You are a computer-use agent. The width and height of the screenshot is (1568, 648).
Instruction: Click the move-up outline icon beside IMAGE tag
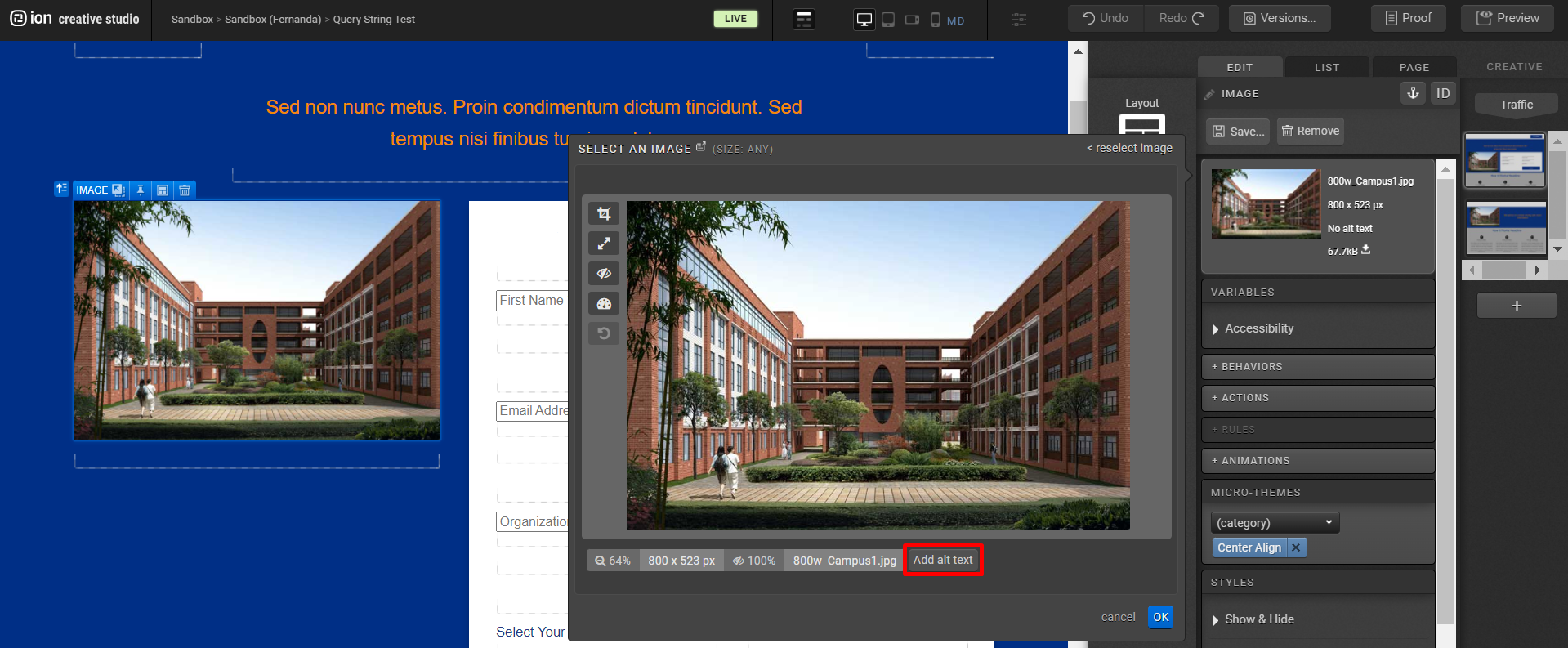[61, 189]
